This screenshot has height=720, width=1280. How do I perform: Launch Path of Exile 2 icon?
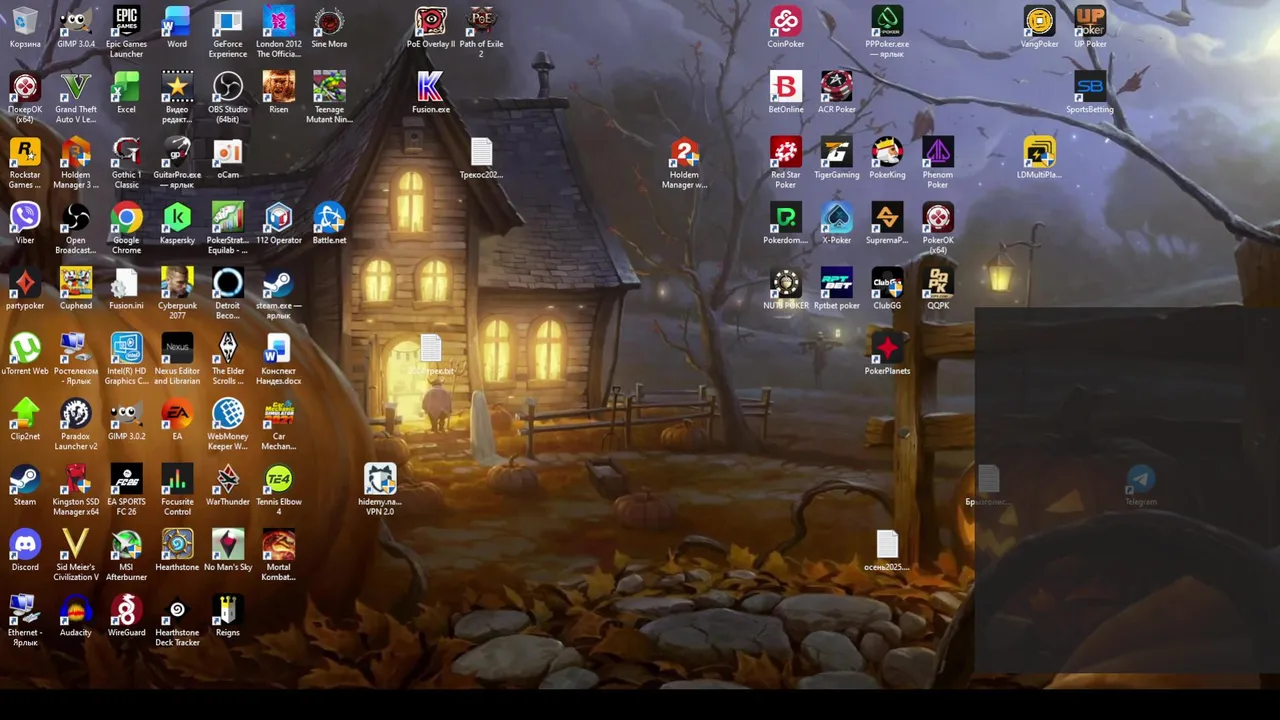pos(481,32)
